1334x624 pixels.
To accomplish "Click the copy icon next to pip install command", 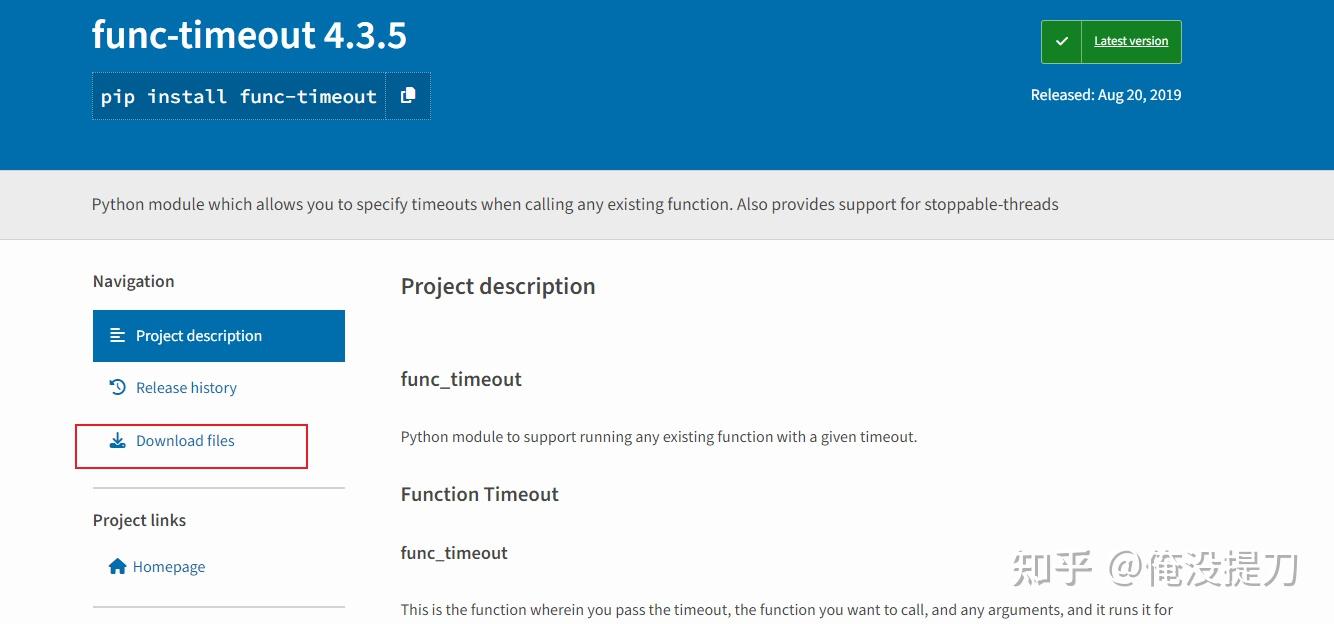I will [408, 95].
